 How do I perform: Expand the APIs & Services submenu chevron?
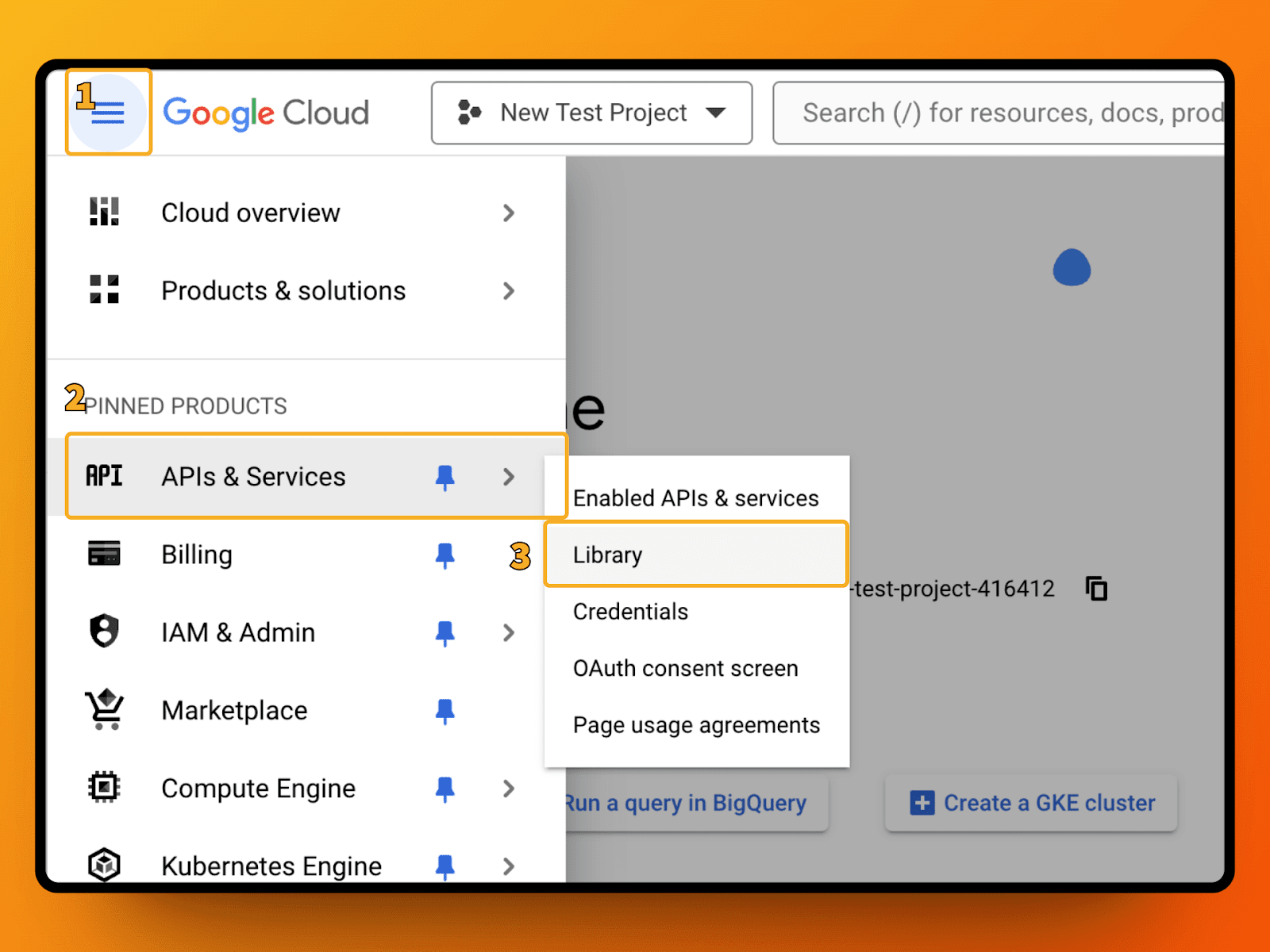pyautogui.click(x=509, y=477)
